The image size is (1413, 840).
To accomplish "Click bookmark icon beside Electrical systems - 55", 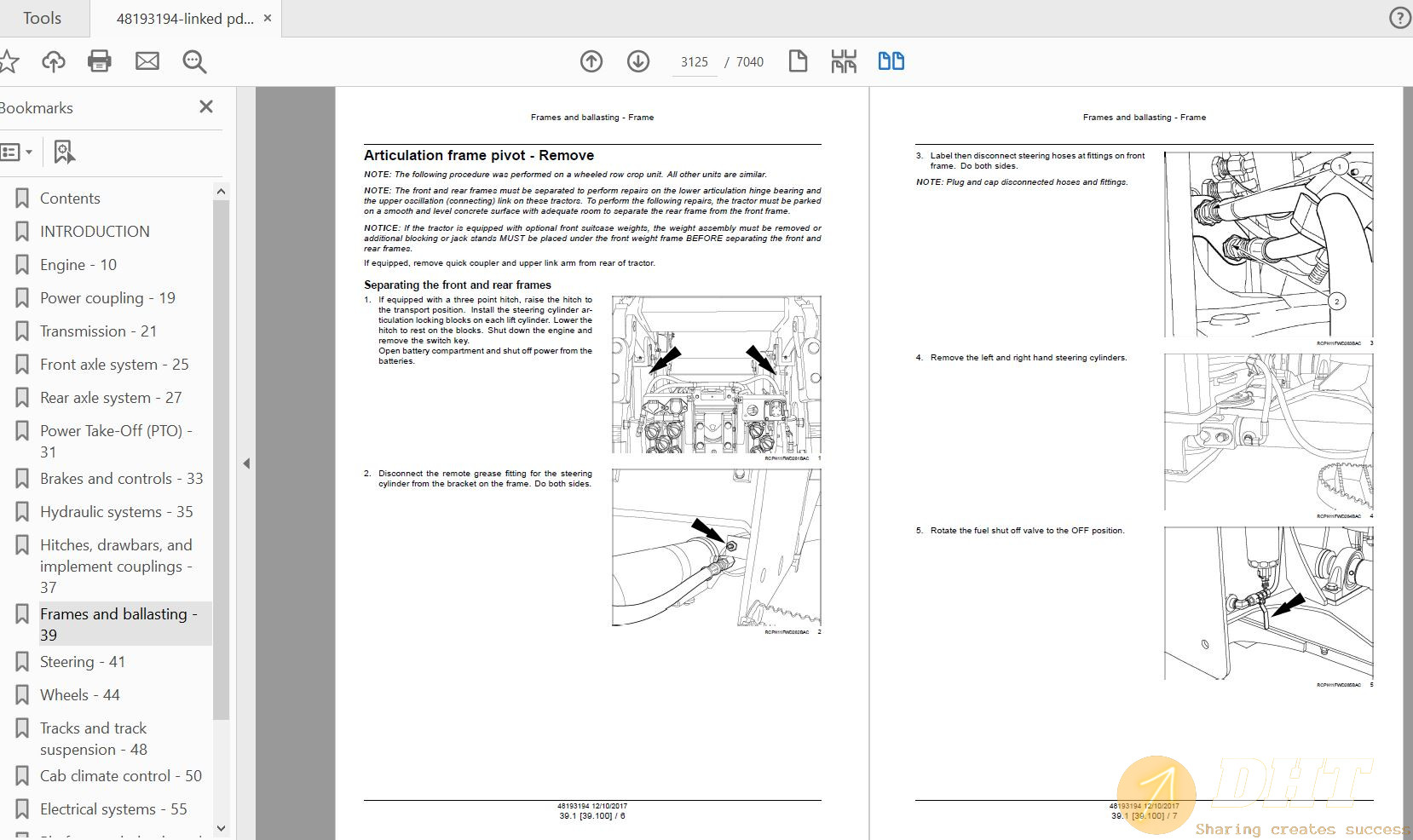I will pos(22,809).
